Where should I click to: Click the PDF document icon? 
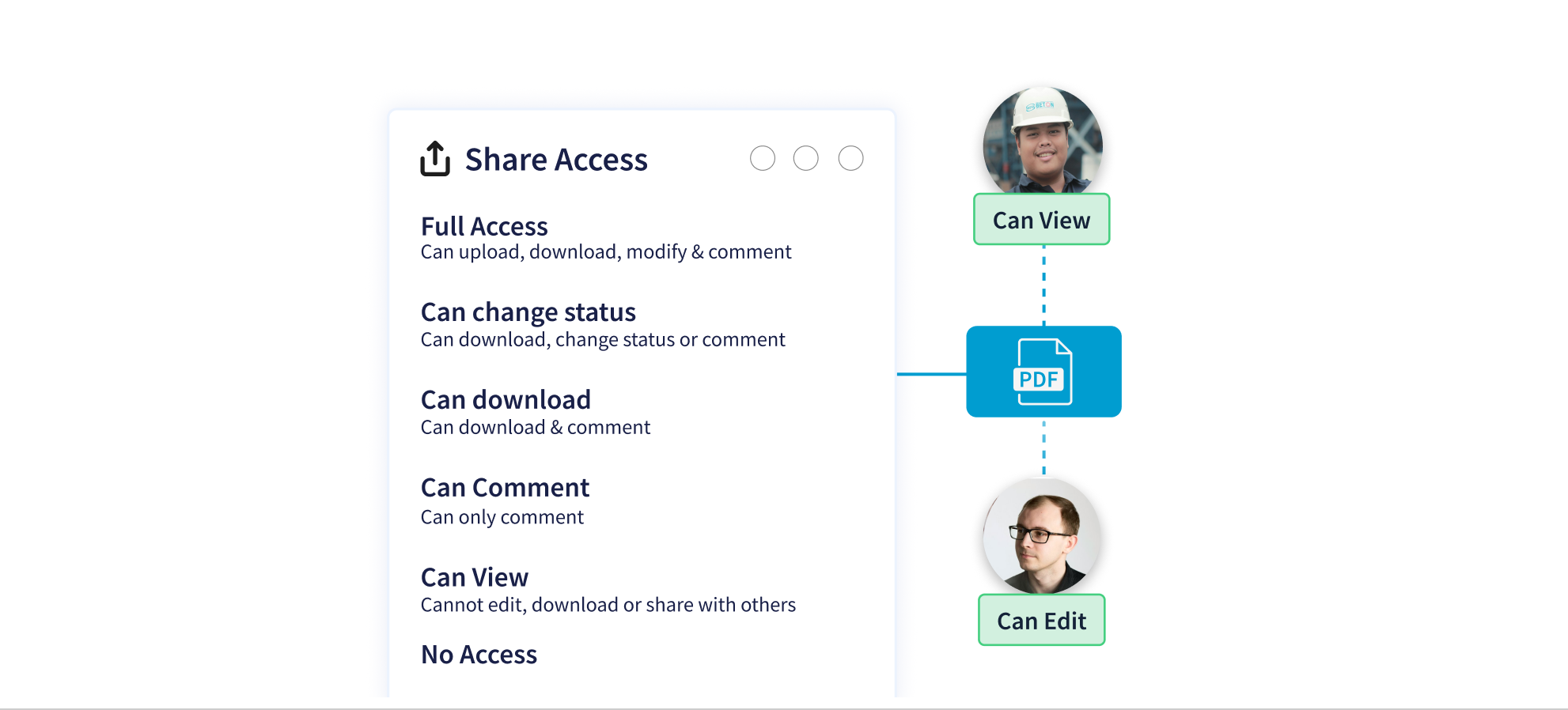[1043, 372]
